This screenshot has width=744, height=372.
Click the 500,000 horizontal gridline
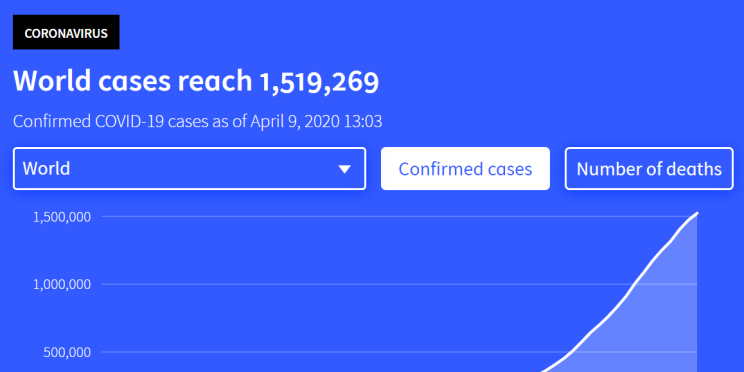tap(332, 352)
